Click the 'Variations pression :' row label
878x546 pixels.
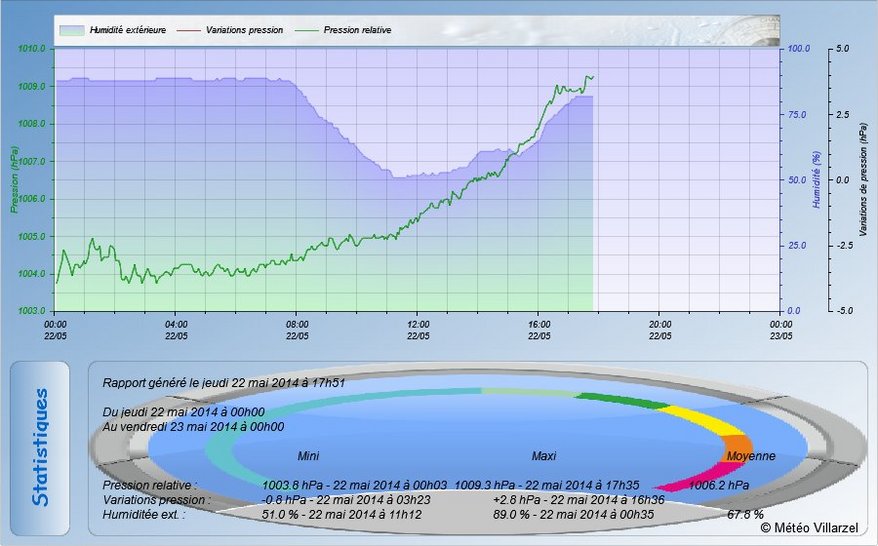[x=157, y=500]
